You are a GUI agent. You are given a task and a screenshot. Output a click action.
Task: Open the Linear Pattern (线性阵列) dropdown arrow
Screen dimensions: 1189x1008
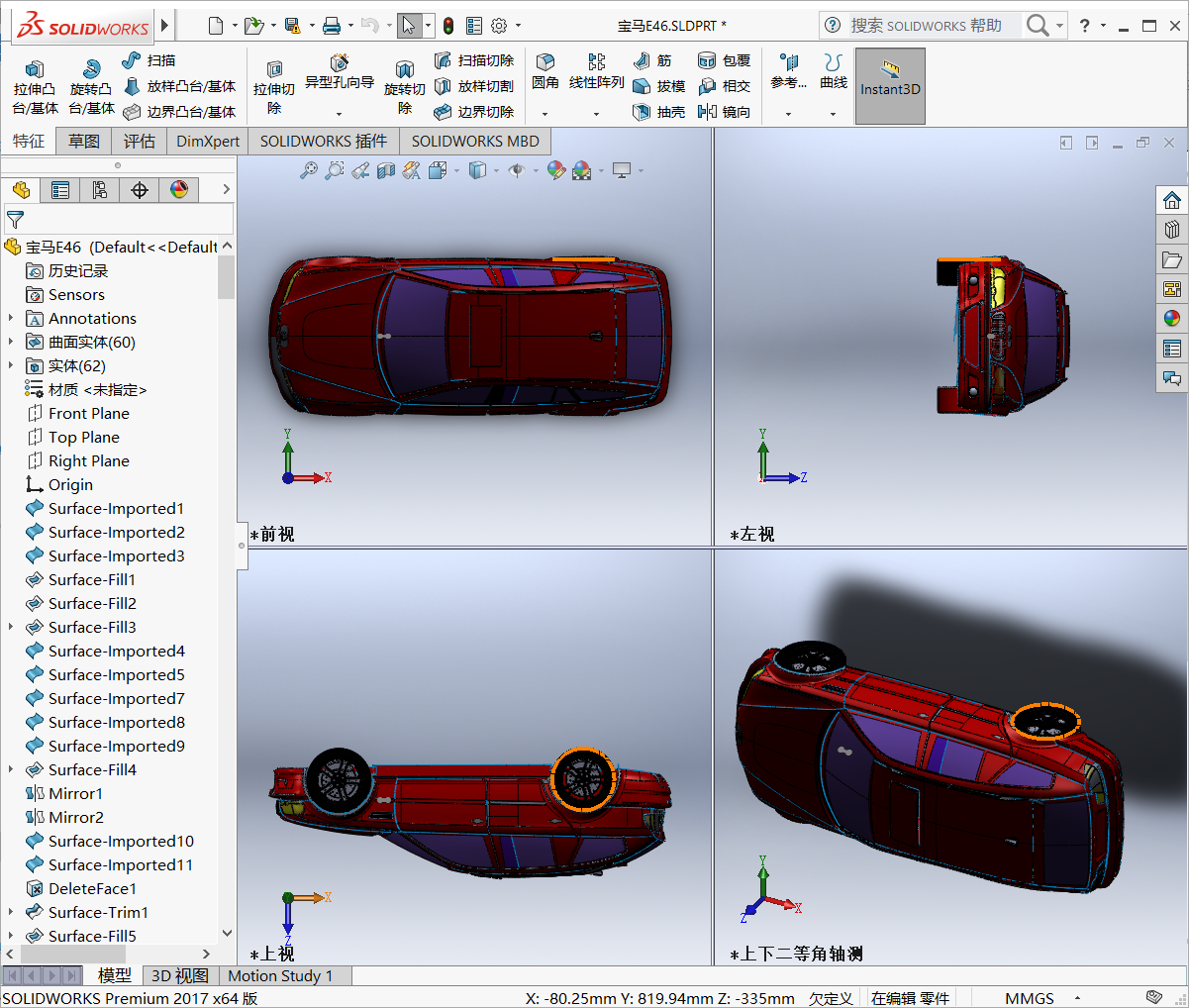point(596,114)
